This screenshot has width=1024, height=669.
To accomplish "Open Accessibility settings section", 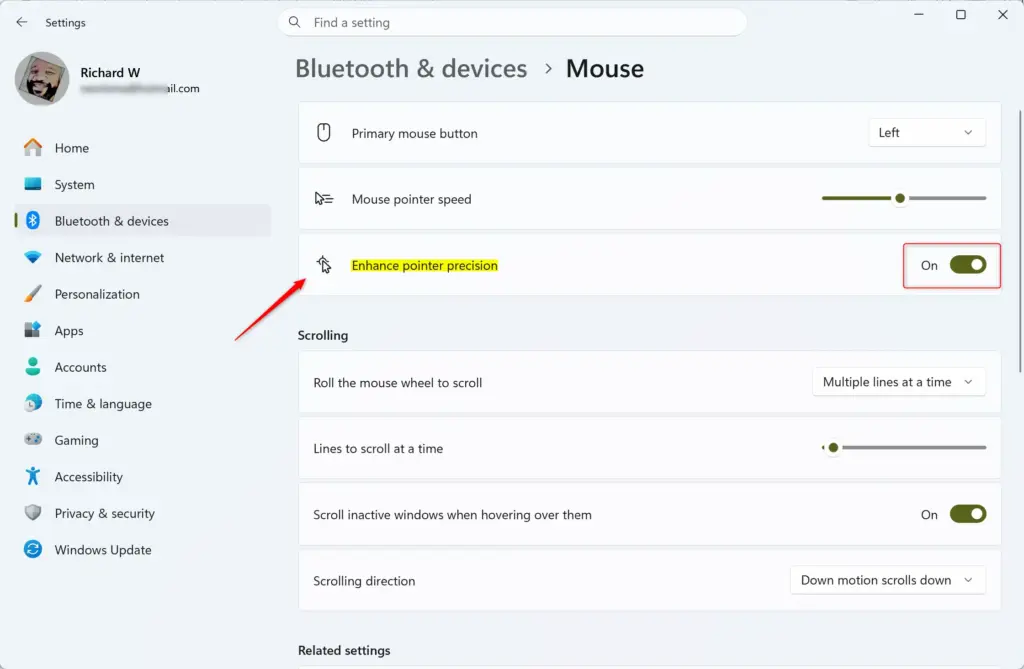I will (142, 477).
